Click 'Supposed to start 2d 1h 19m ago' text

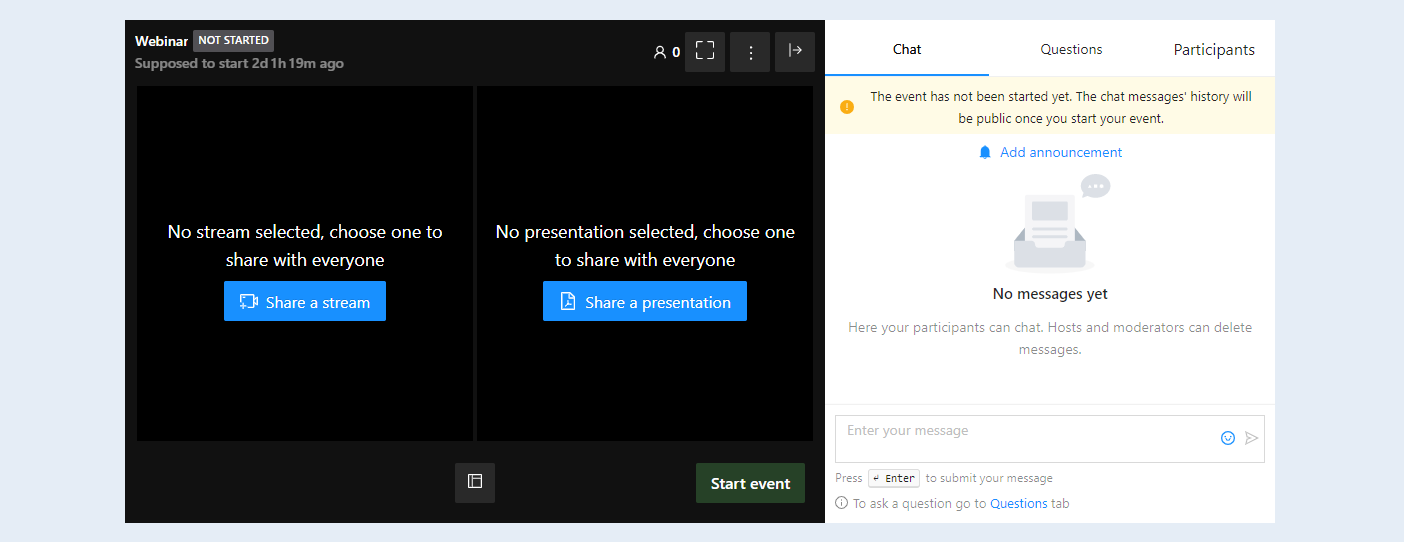tap(239, 63)
